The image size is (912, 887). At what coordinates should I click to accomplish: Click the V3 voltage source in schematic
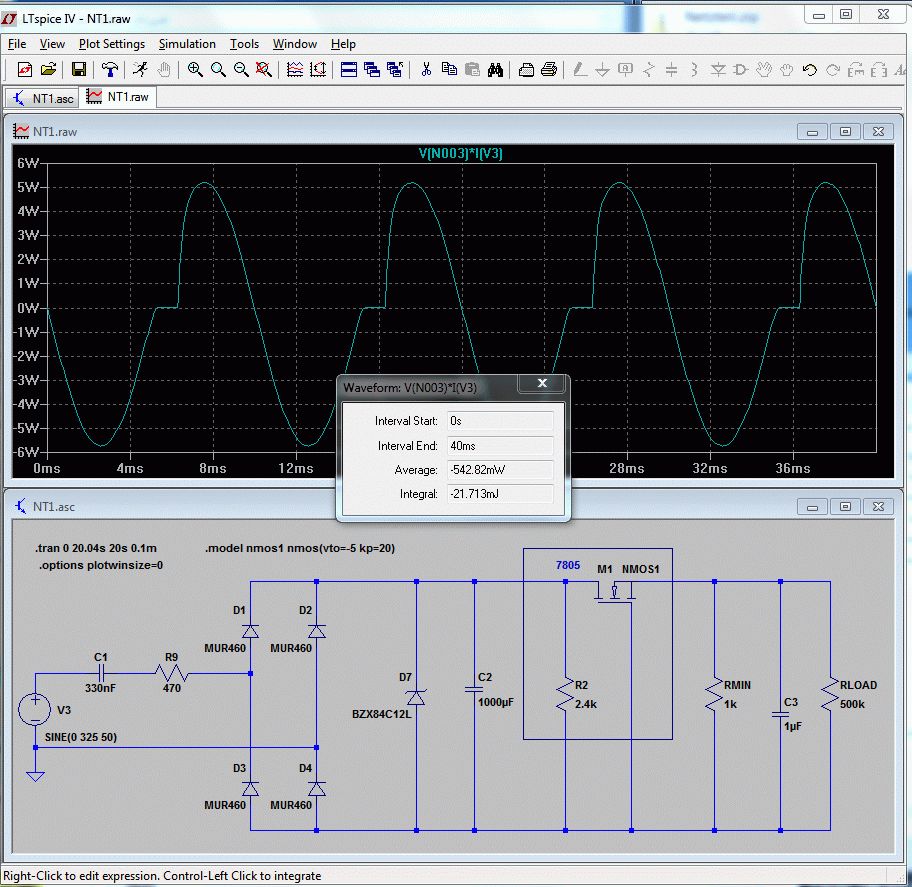coord(35,710)
